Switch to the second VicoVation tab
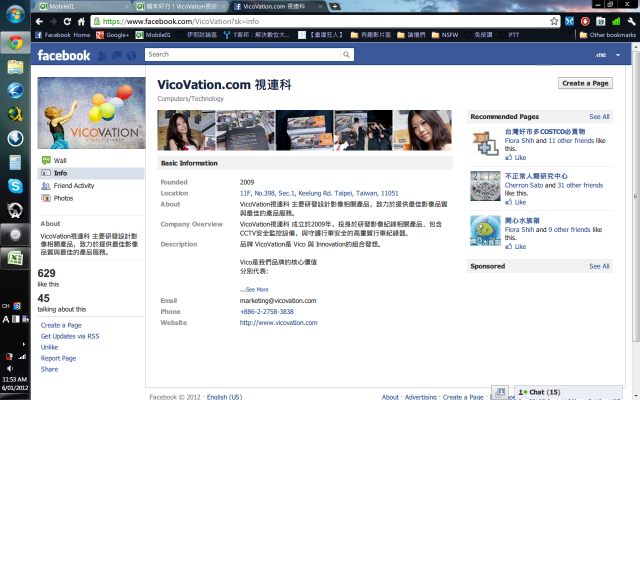Viewport: 640px width, 575px height. (x=181, y=7)
